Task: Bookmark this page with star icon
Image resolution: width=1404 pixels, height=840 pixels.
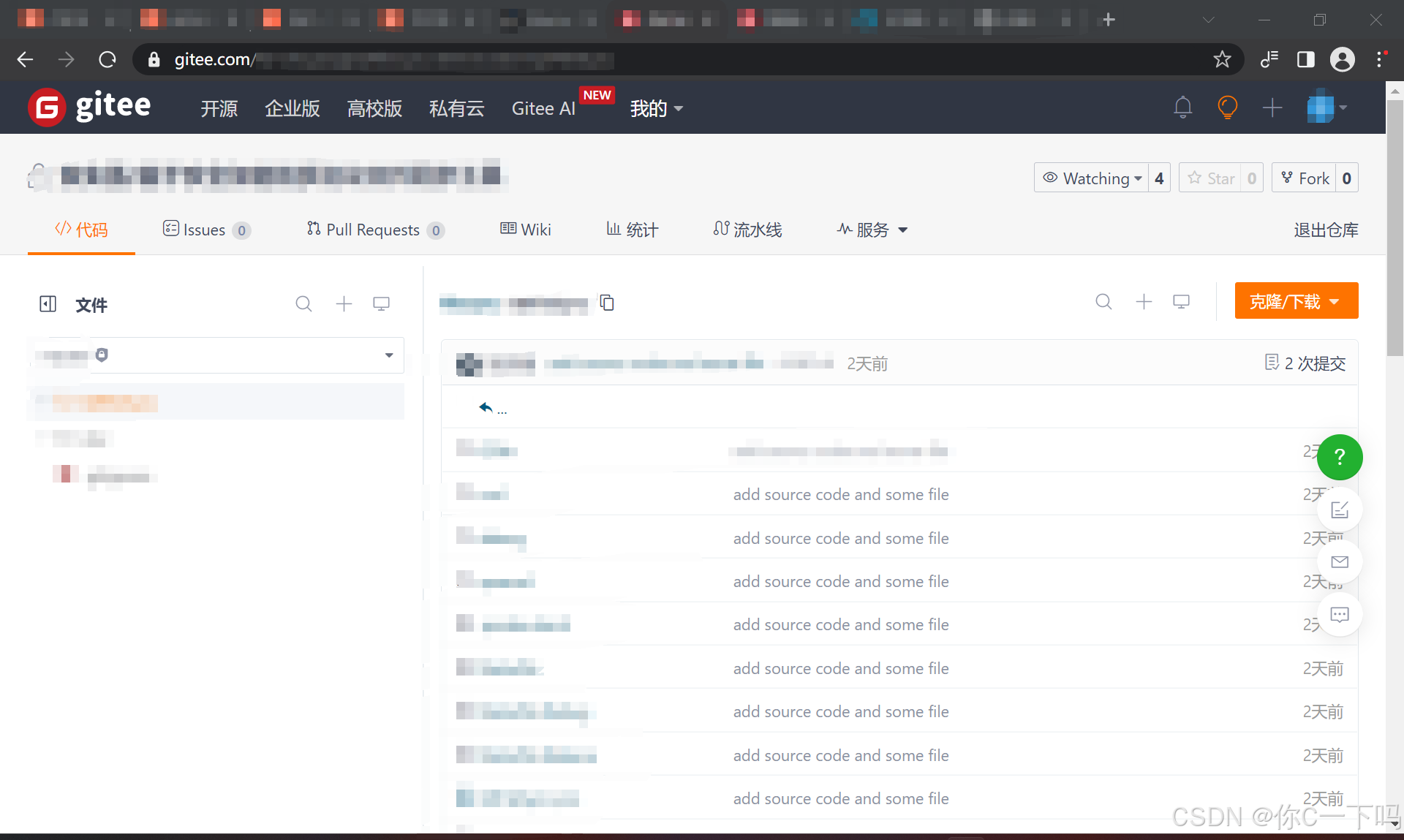Action: click(1222, 59)
